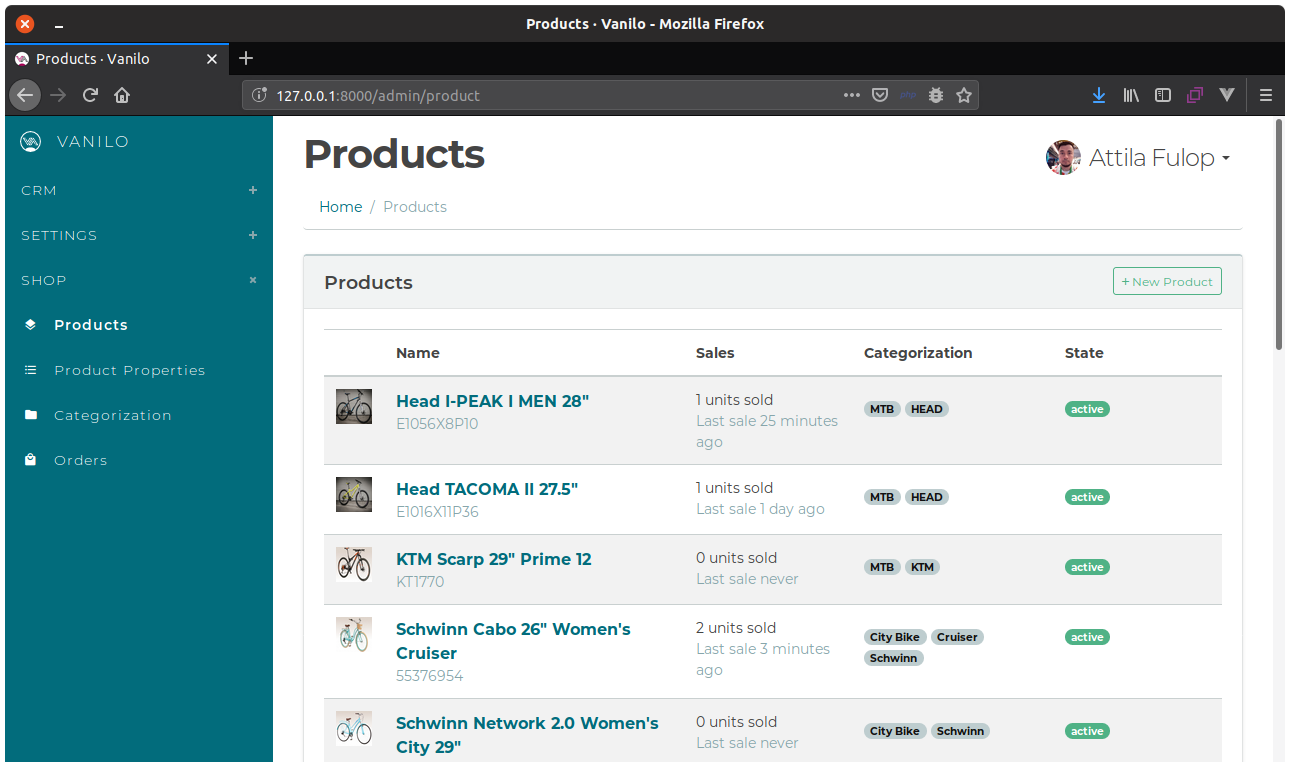The height and width of the screenshot is (771, 1294).
Task: Open Product Properties in sidebar
Action: pyautogui.click(x=130, y=370)
